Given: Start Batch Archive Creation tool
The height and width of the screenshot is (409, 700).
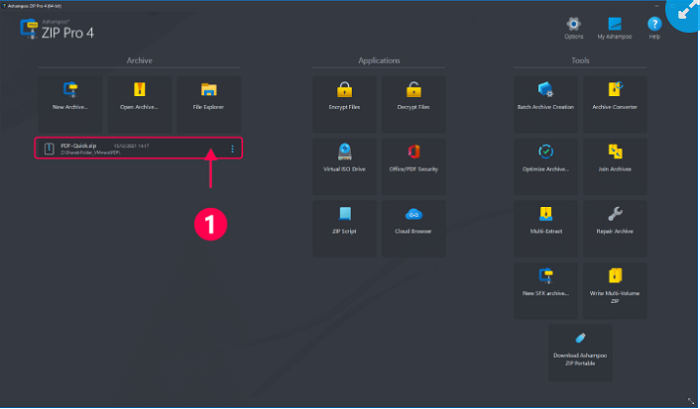Looking at the screenshot, I should coord(546,104).
